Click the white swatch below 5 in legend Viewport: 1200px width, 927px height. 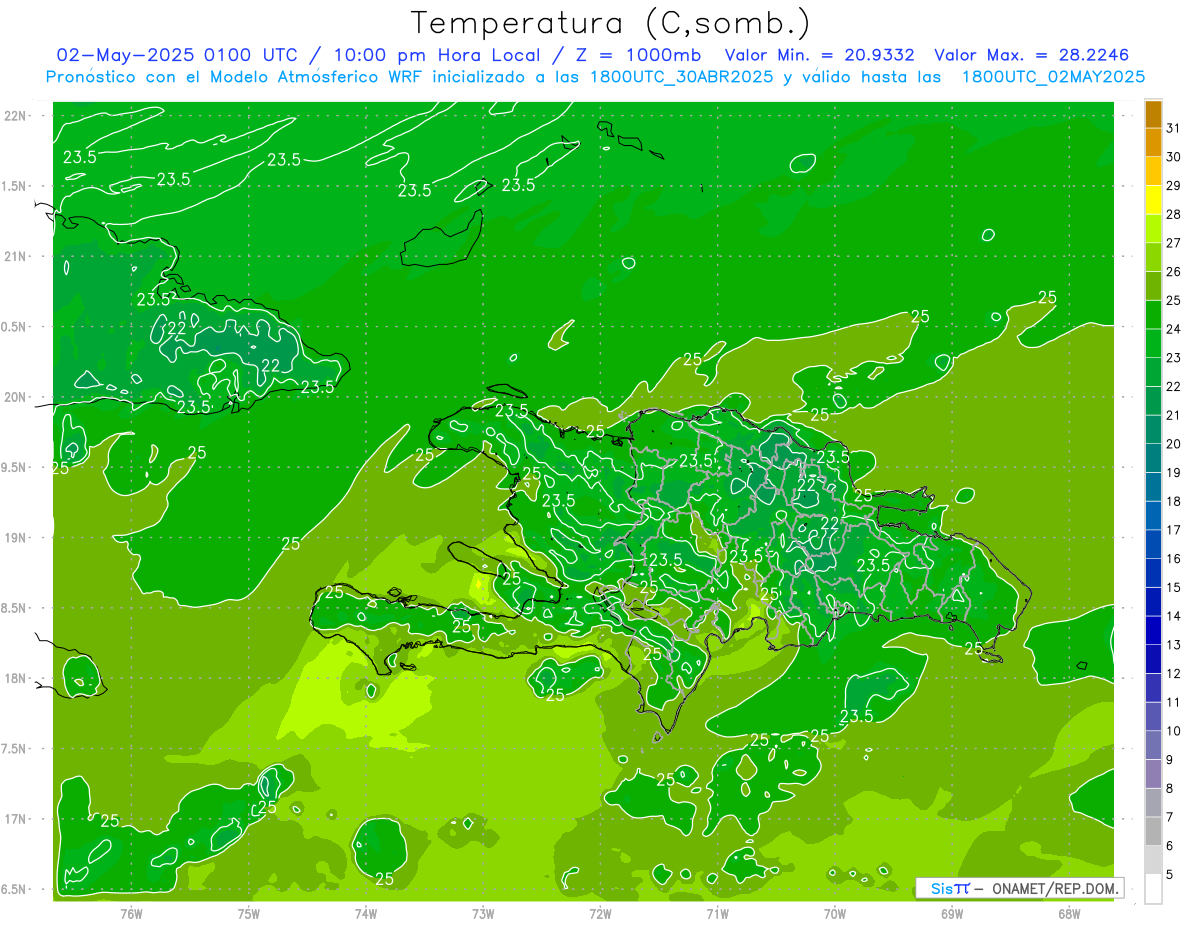pos(1153,889)
